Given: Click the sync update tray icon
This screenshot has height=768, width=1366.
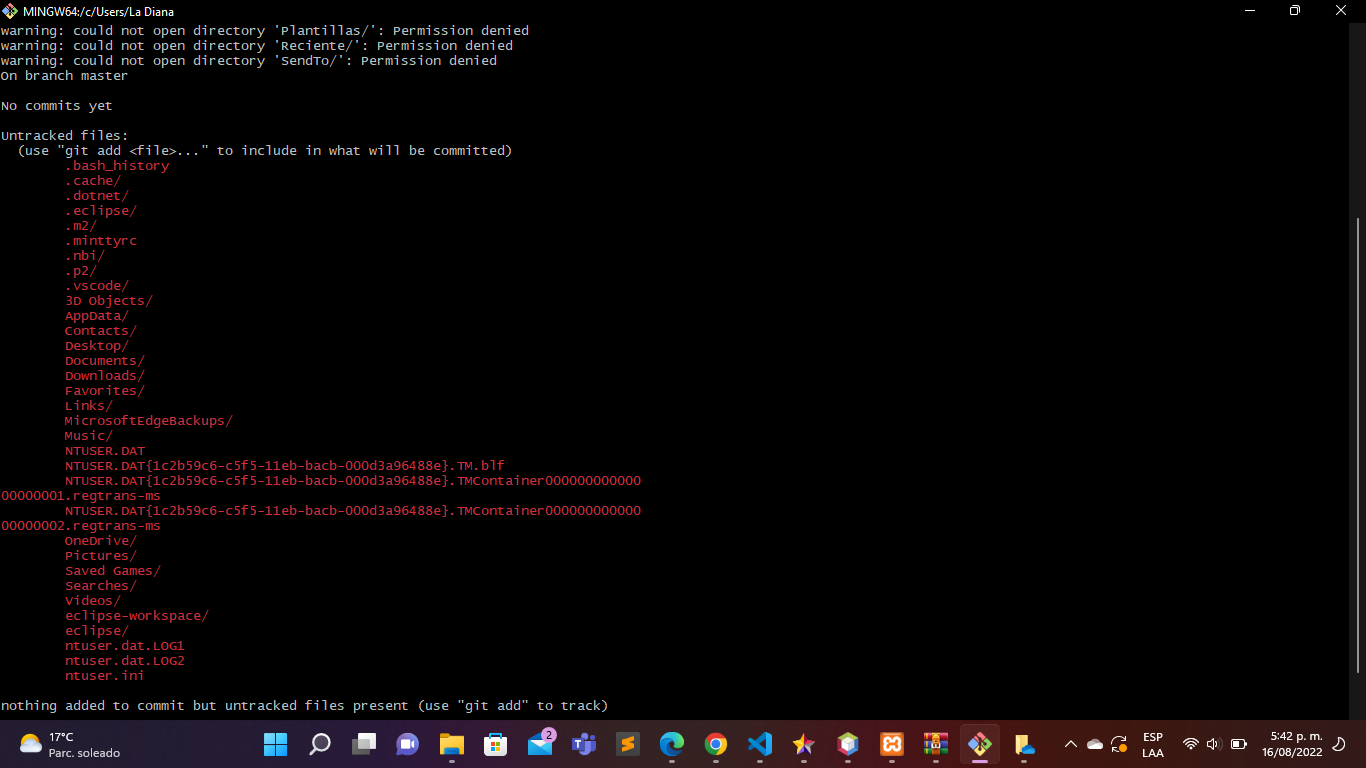Looking at the screenshot, I should point(1119,744).
